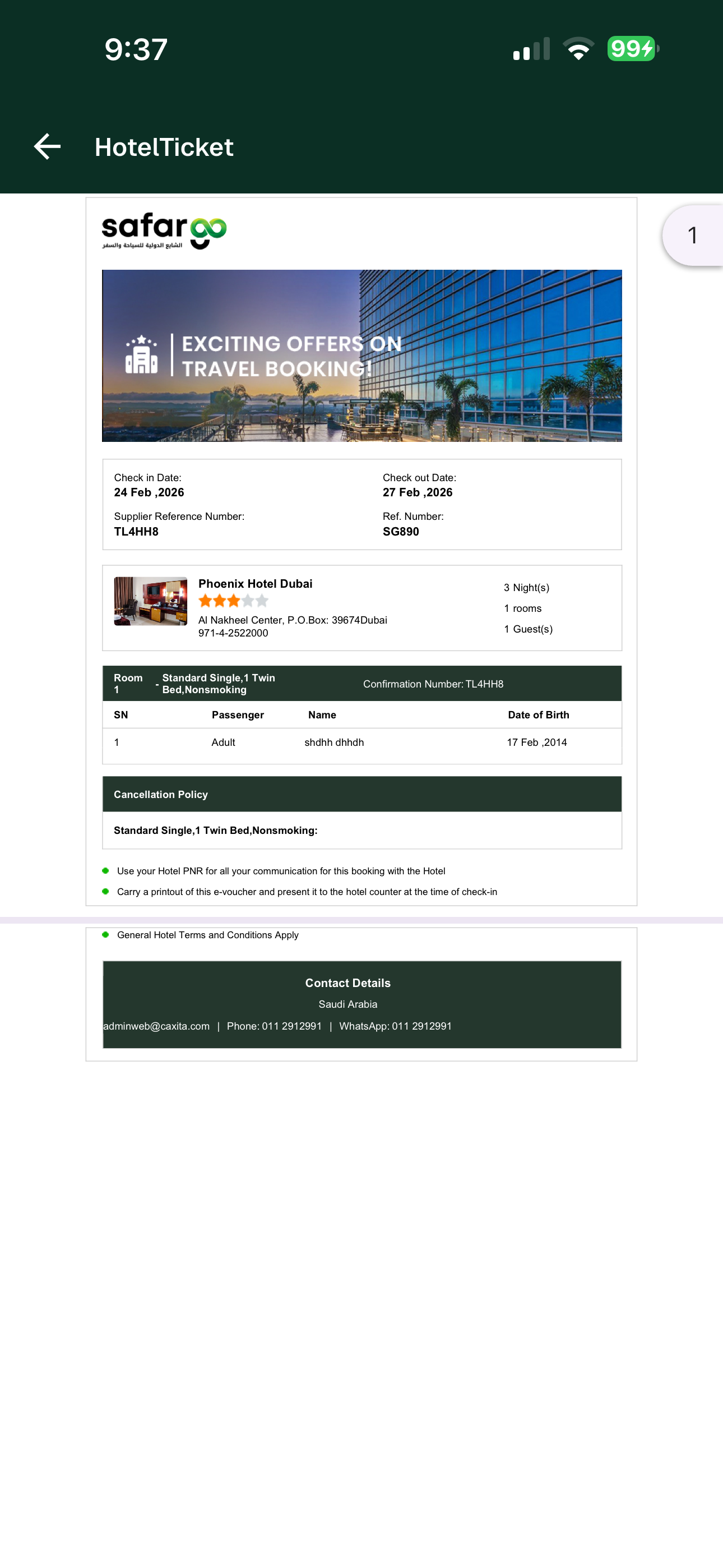
Task: Open the Phoenix Hotel room thumbnail
Action: [x=150, y=601]
